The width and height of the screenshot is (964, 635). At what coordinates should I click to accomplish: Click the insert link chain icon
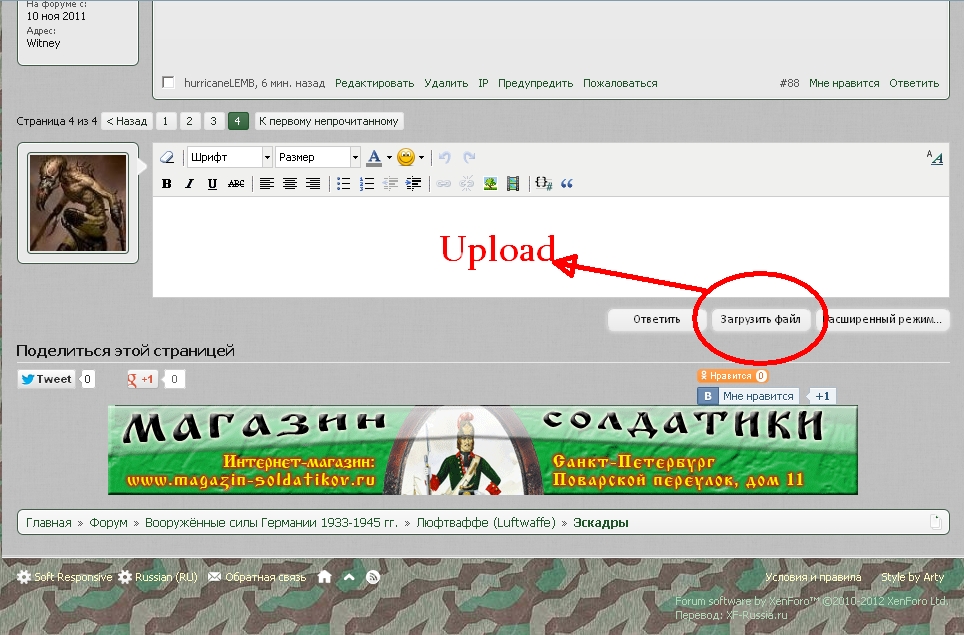[443, 183]
